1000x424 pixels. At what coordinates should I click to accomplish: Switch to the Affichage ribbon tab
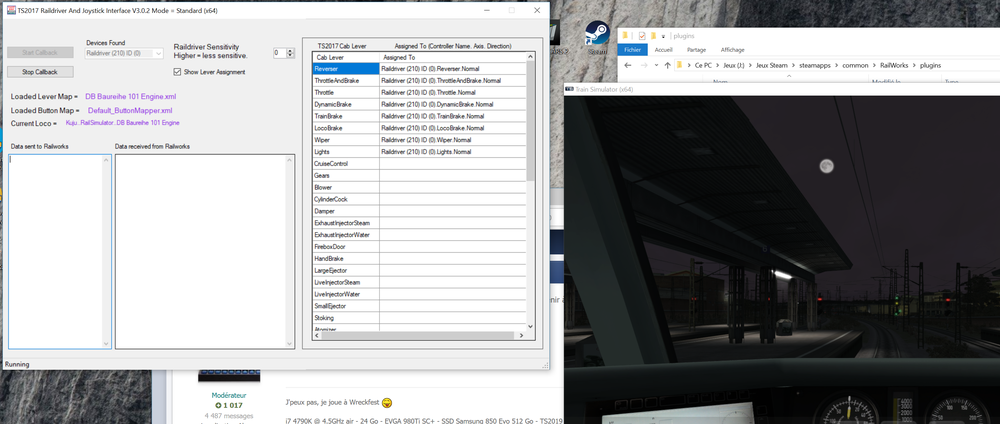point(732,49)
